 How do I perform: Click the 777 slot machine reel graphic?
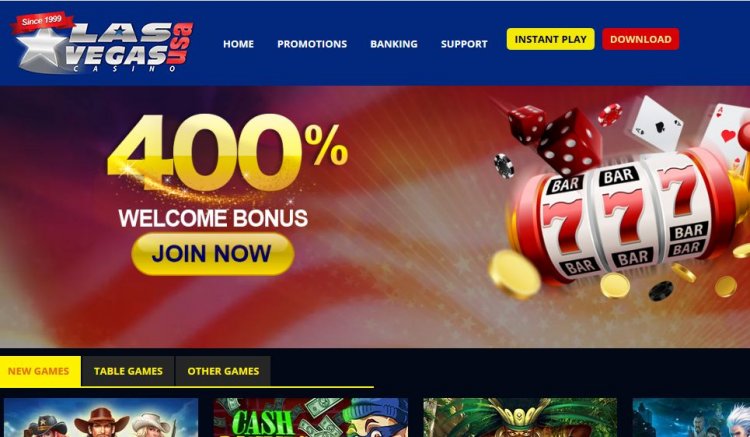(x=622, y=220)
